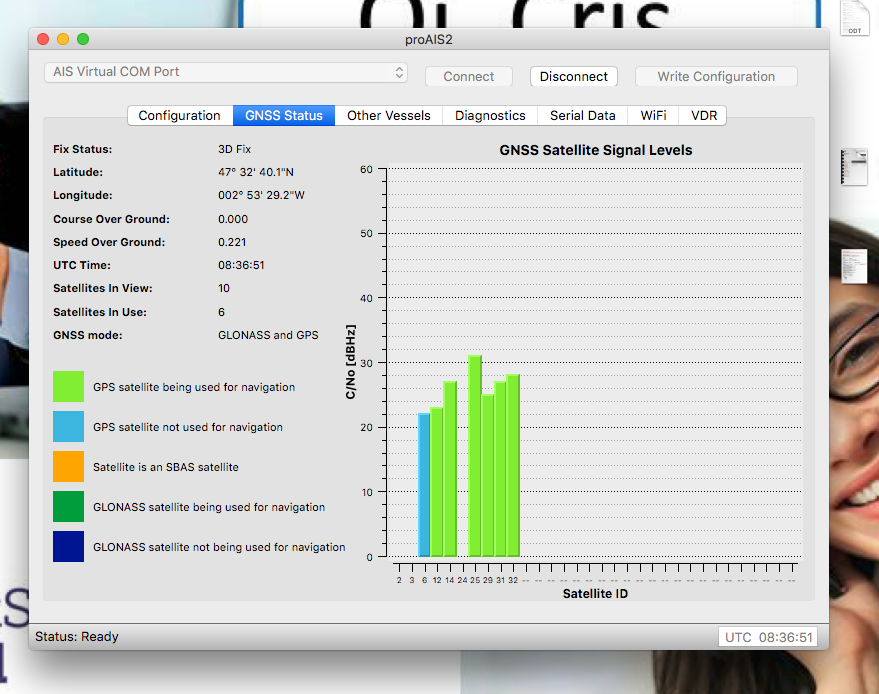Click the green bar for satellite 12
Viewport: 879px width, 694px height.
pyautogui.click(x=437, y=482)
